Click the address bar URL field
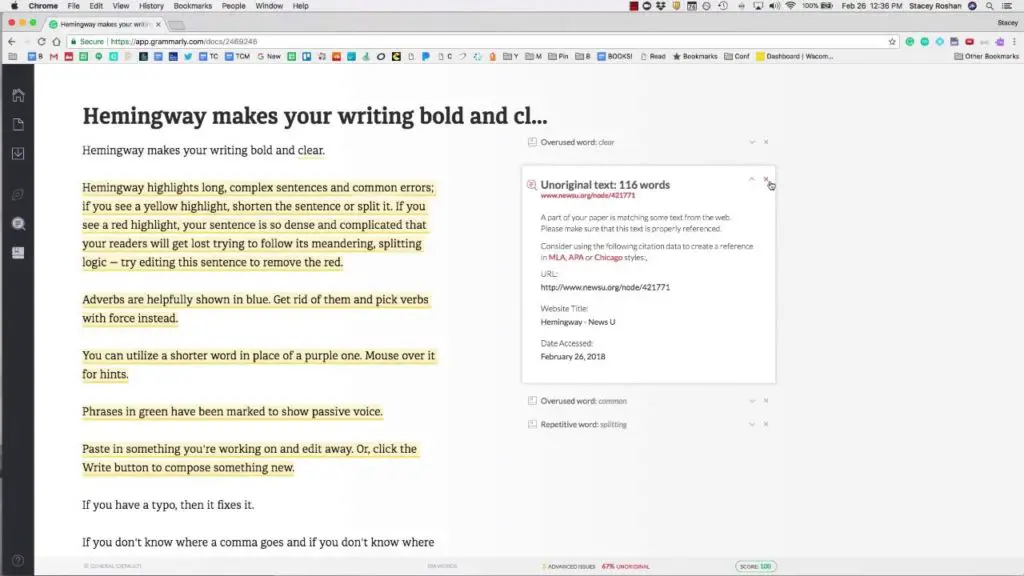Viewport: 1024px width, 576px height. click(x=483, y=41)
